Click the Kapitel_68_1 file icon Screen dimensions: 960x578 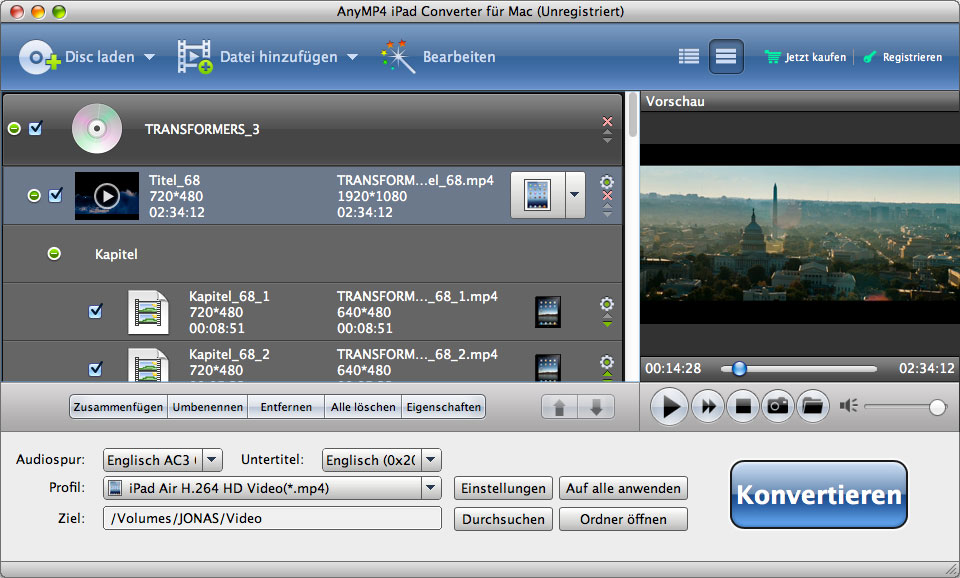[x=148, y=312]
